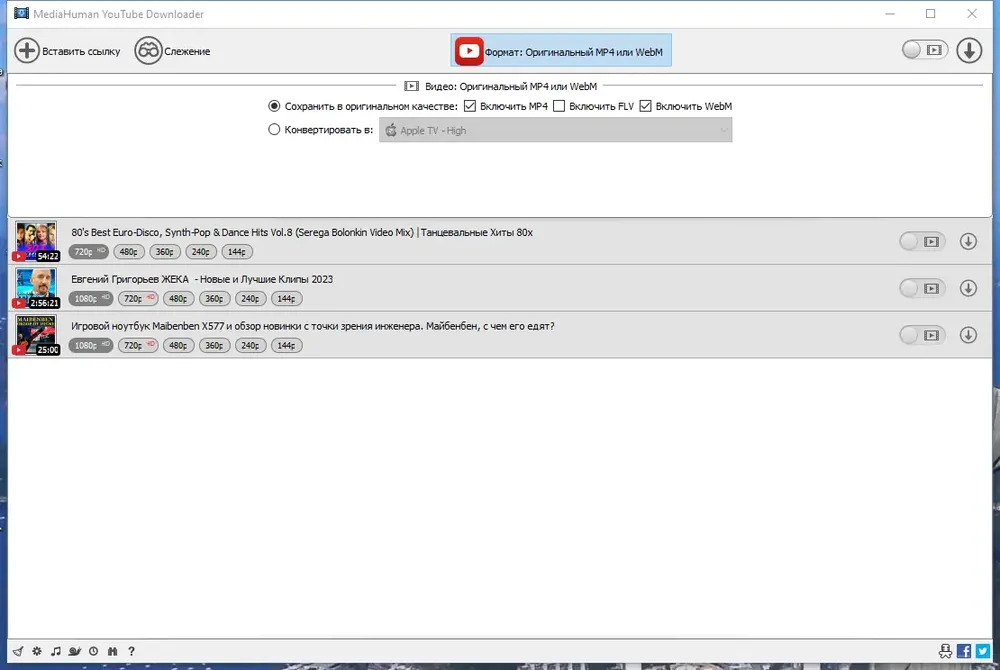Image resolution: width=1000 pixels, height=670 pixels.
Task: Click the clock history icon
Action: coord(94,651)
